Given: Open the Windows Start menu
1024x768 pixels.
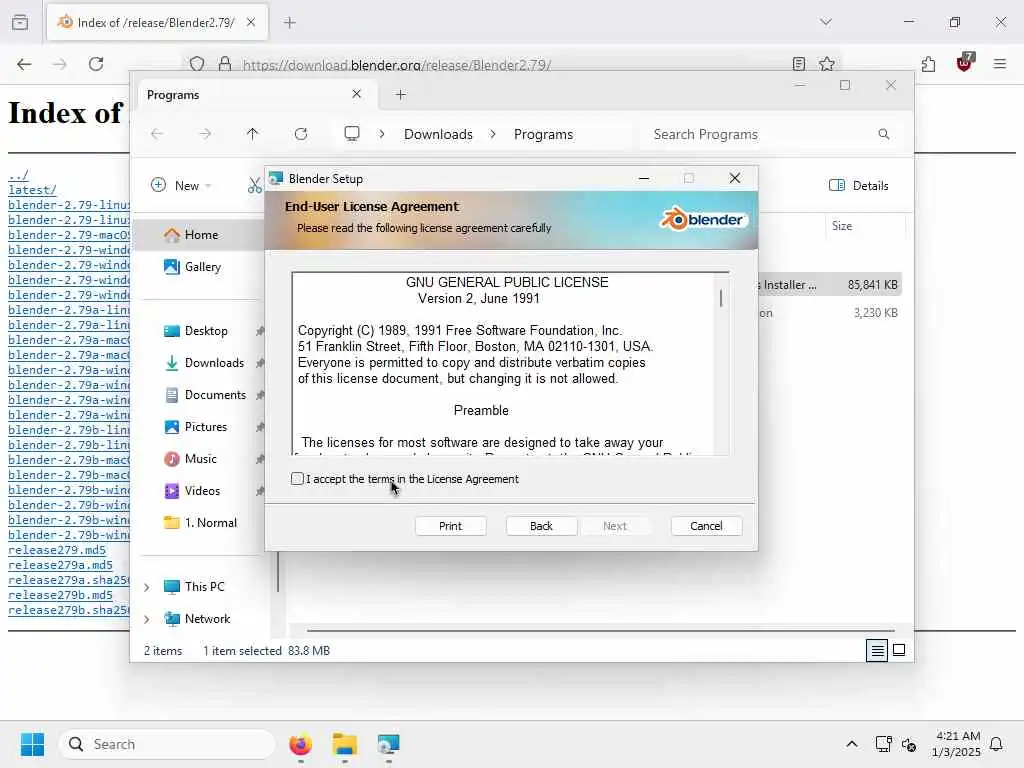Looking at the screenshot, I should click(x=32, y=744).
